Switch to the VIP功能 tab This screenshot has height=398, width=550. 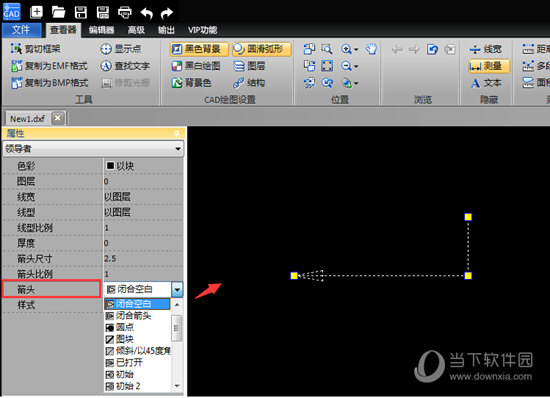[x=202, y=30]
